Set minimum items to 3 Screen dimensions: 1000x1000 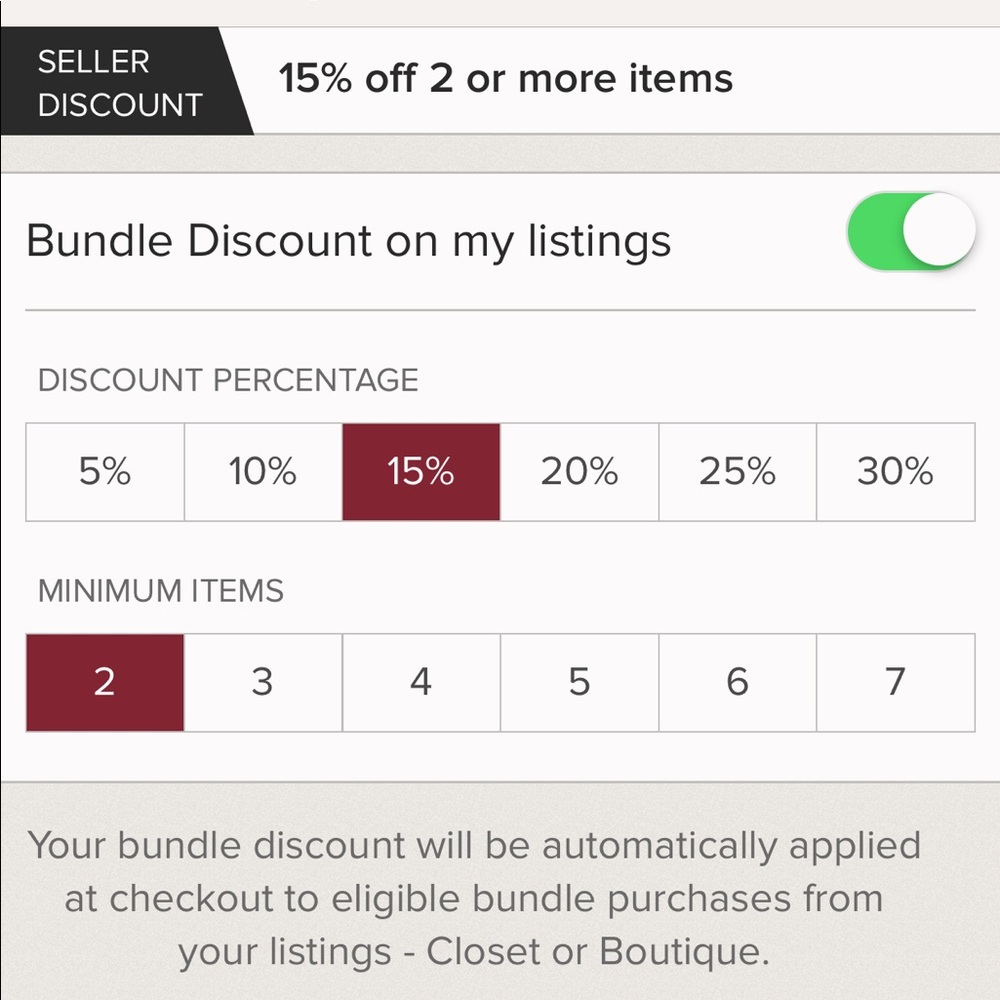(262, 682)
